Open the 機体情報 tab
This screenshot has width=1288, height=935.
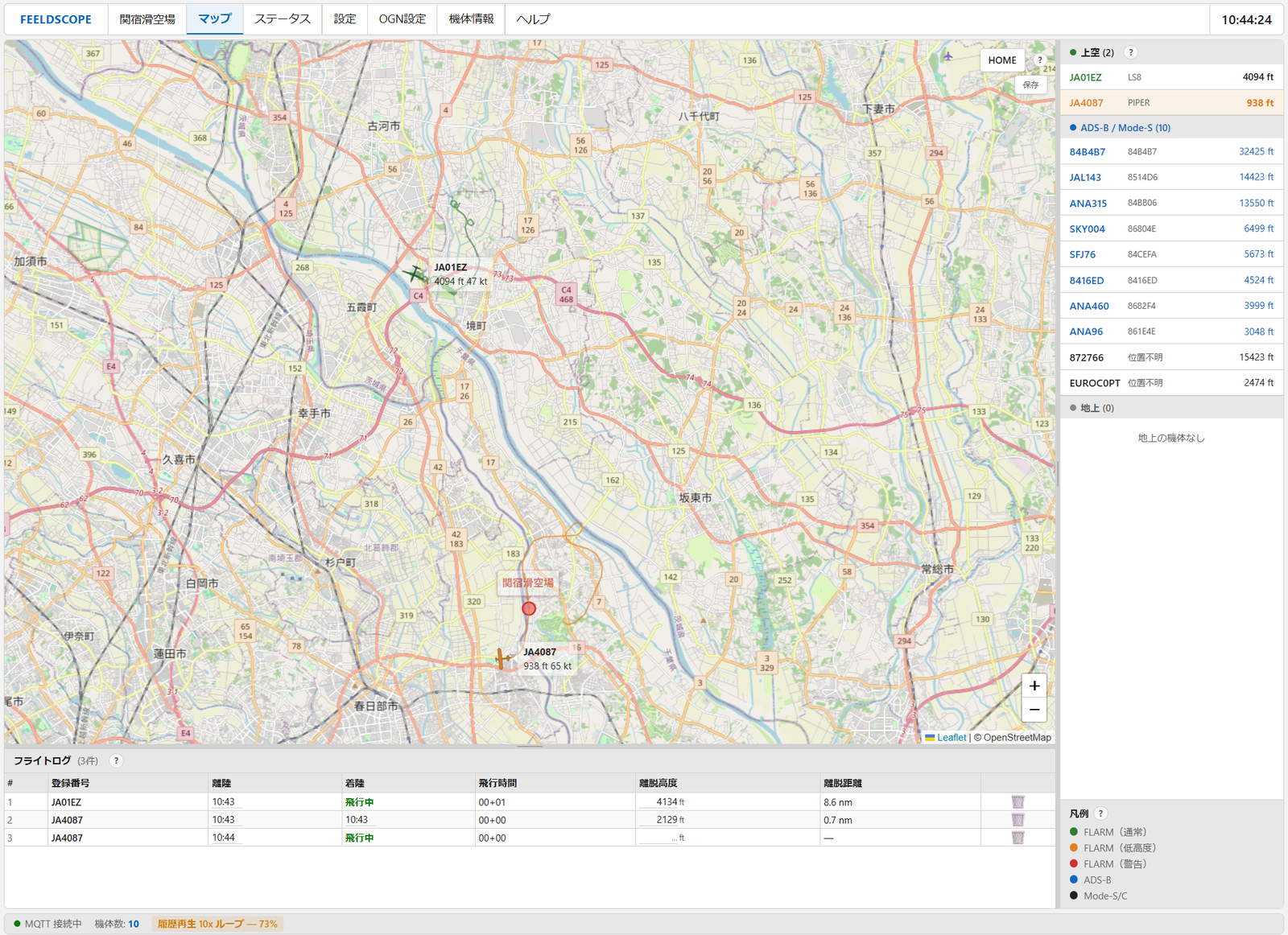(471, 19)
